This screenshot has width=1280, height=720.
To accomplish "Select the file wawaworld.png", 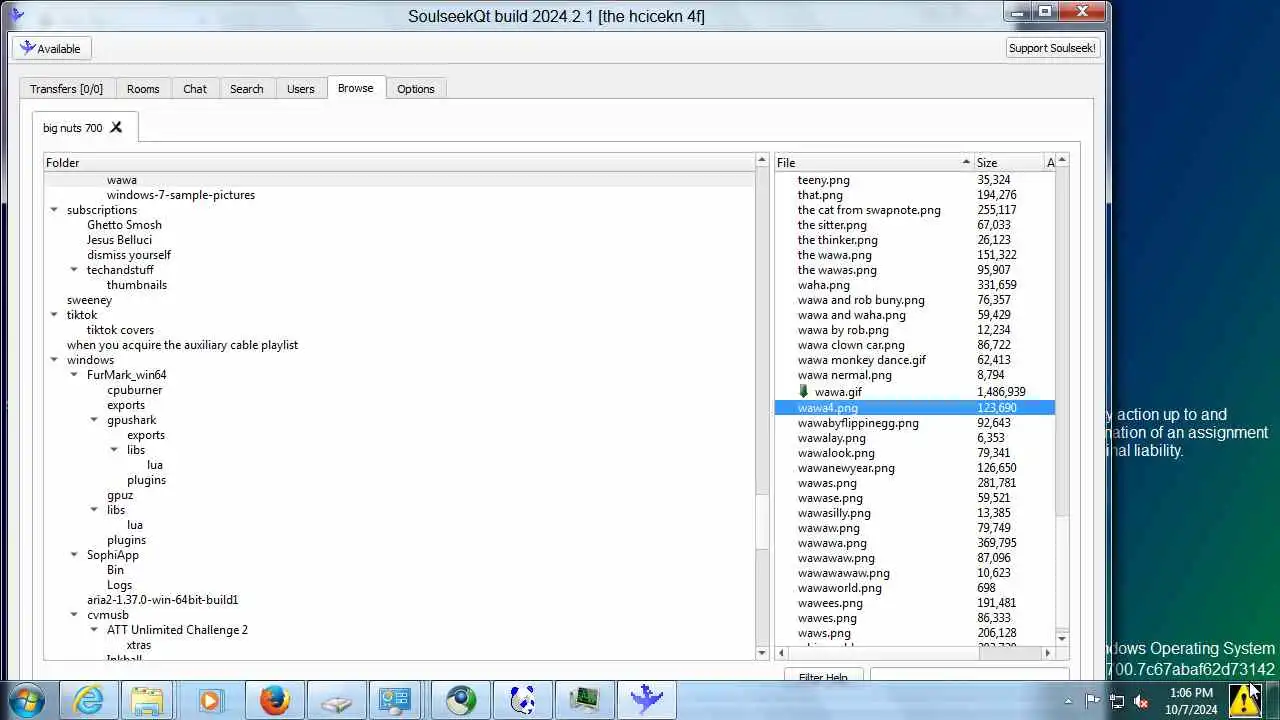I will pos(840,588).
